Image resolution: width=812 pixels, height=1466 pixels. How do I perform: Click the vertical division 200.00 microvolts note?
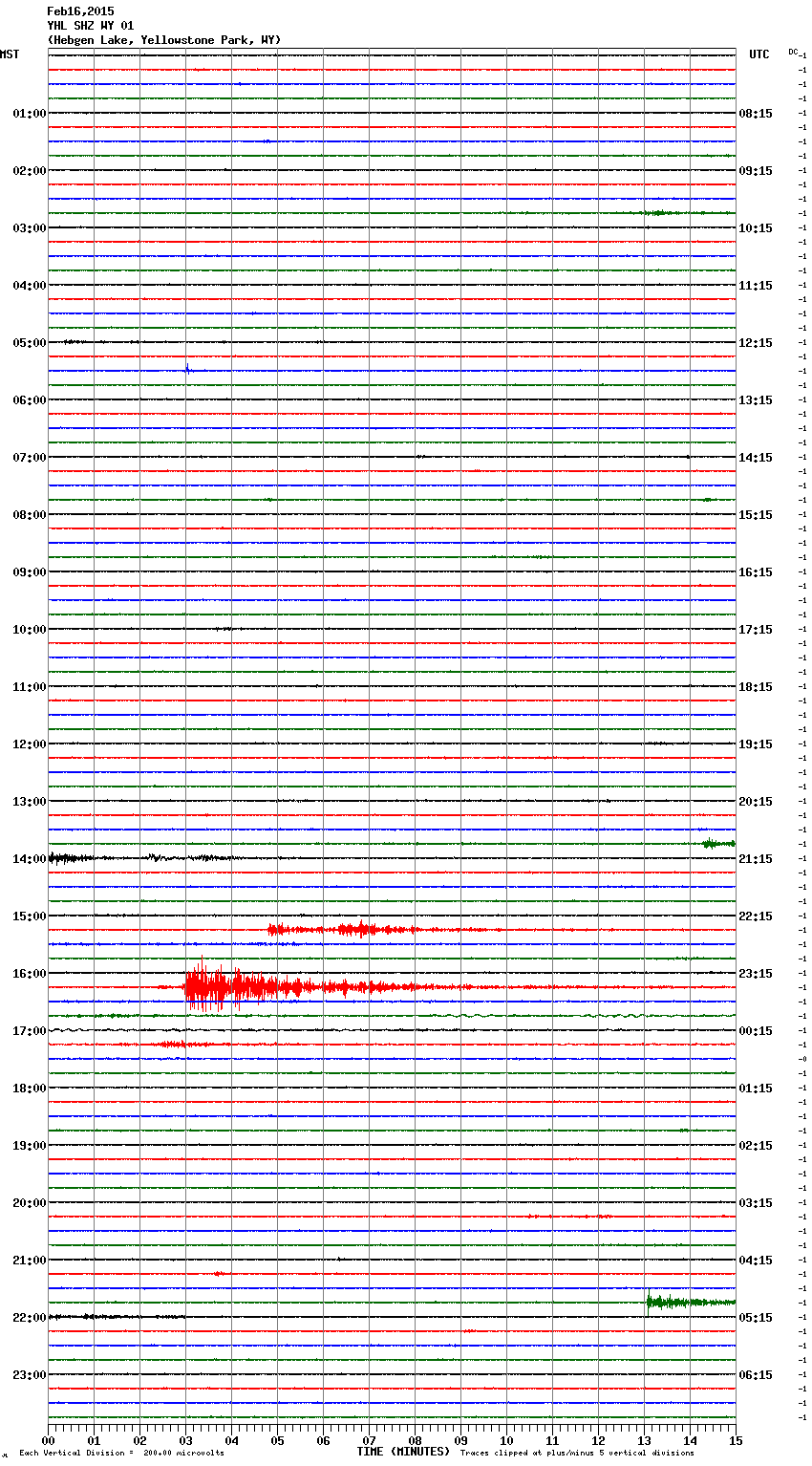[122, 1454]
